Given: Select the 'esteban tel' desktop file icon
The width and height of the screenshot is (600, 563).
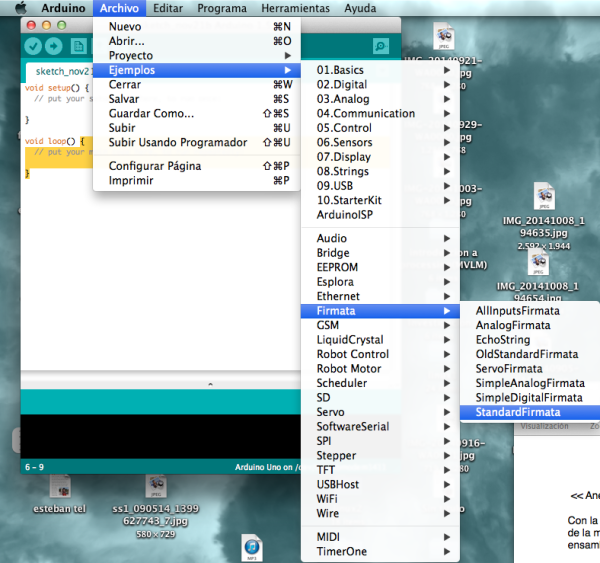Looking at the screenshot, I should [60, 488].
